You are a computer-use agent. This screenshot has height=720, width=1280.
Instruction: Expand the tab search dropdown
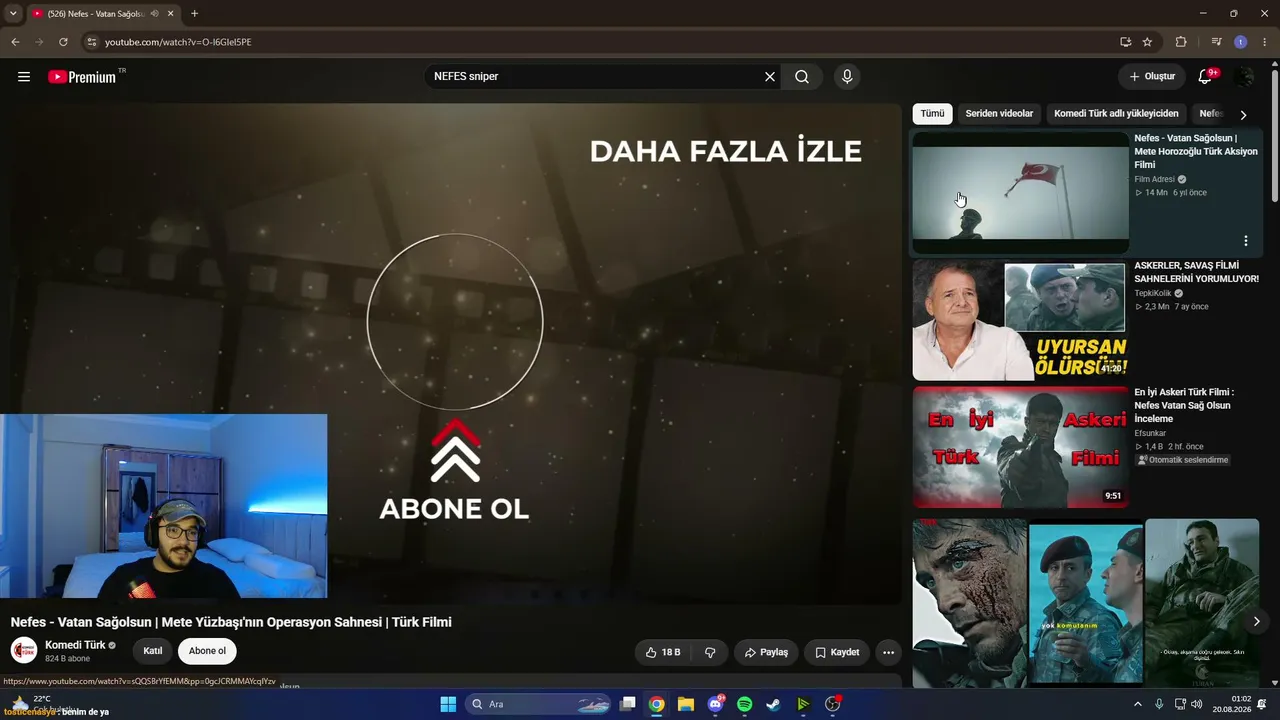tap(11, 14)
